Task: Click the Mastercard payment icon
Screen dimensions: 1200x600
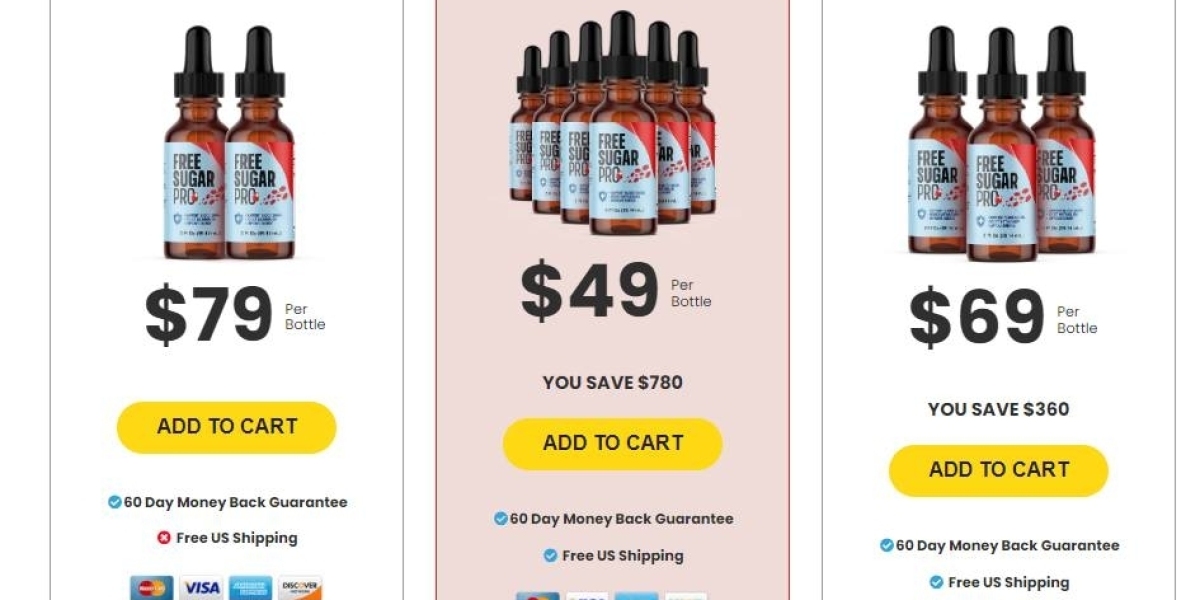Action: coord(152,588)
